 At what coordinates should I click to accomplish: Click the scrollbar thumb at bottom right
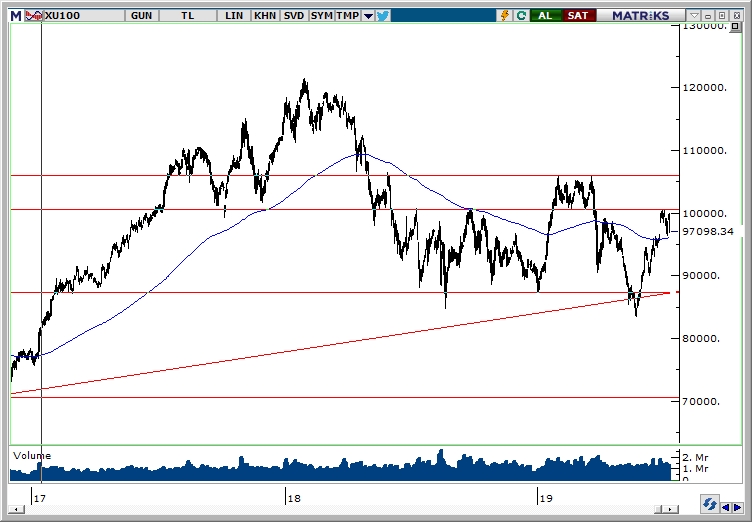pyautogui.click(x=660, y=509)
